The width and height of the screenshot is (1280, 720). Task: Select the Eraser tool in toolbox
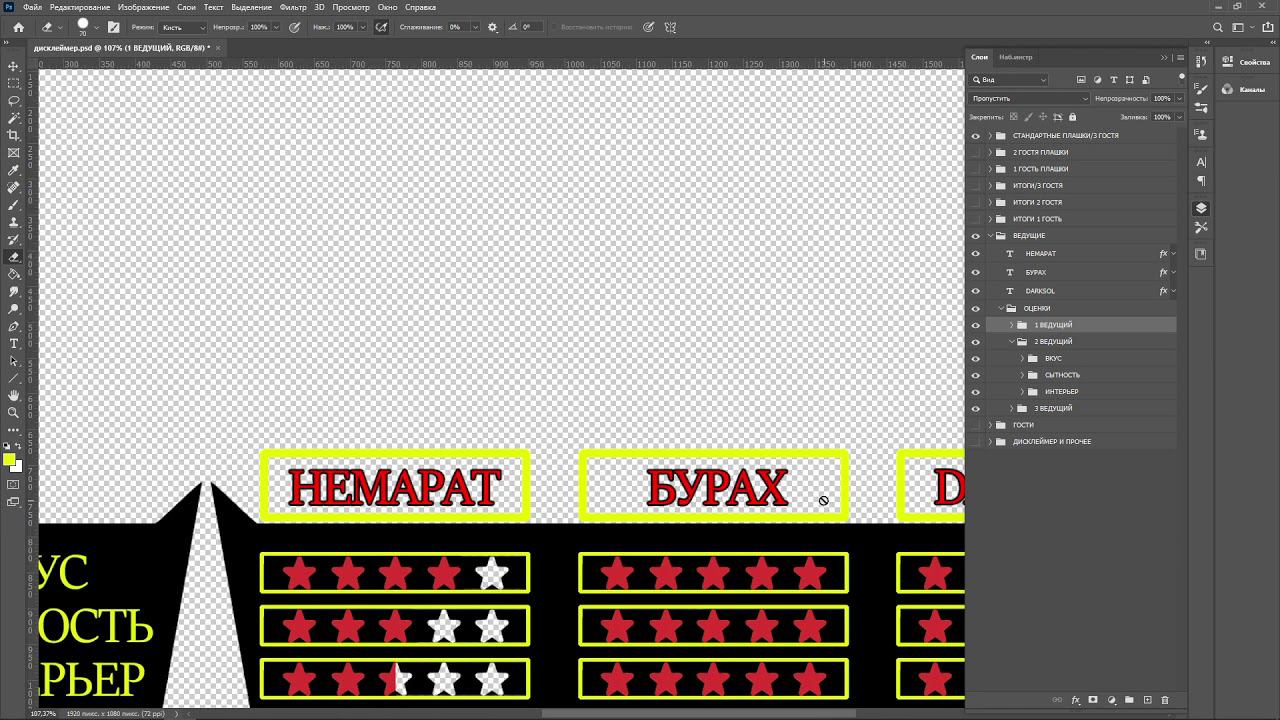14,257
